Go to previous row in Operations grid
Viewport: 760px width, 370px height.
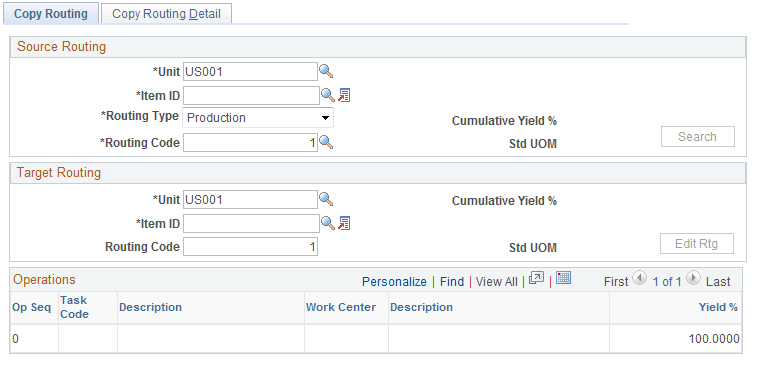pyautogui.click(x=640, y=278)
